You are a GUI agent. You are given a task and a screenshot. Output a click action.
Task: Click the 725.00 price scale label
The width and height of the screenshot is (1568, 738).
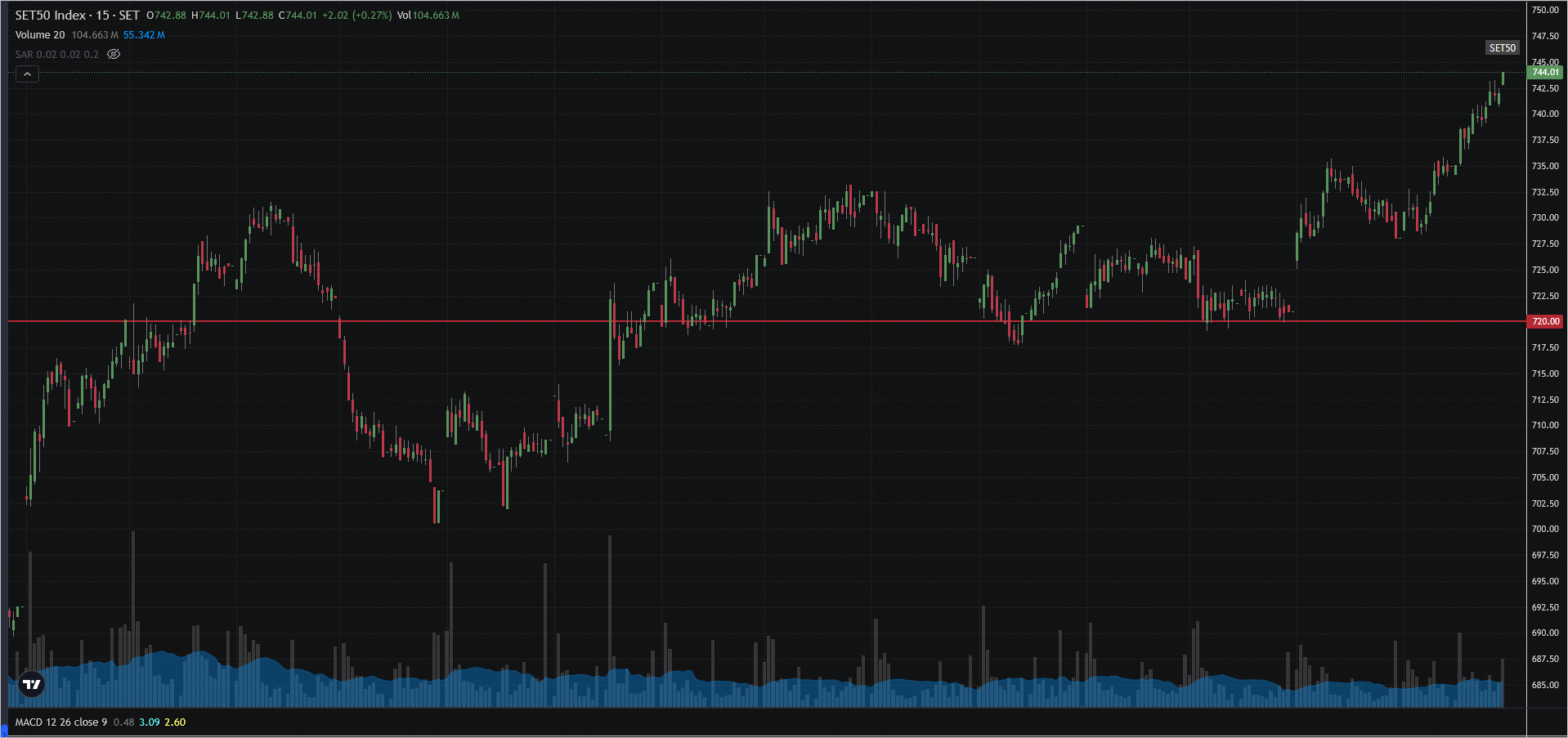(1545, 270)
